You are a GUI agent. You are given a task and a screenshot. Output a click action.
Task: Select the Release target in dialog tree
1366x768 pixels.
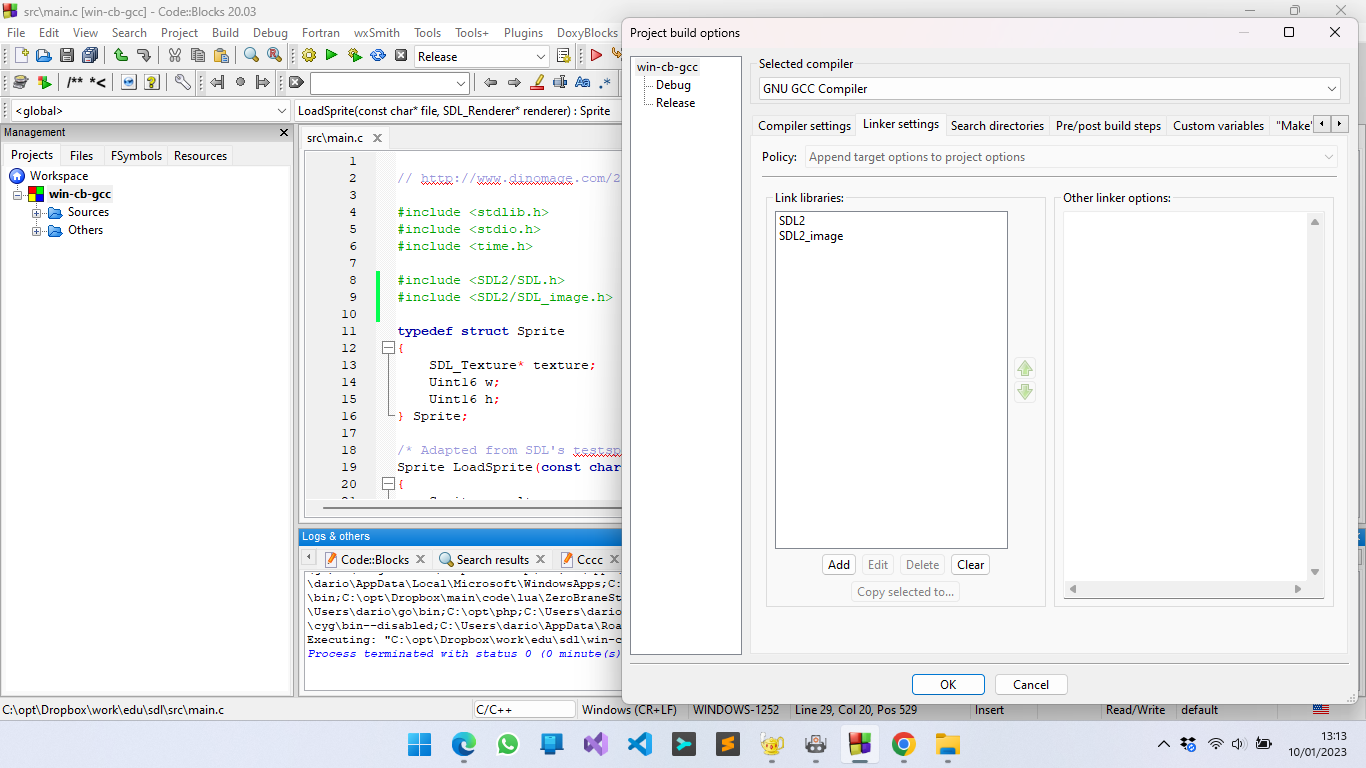[x=675, y=103]
